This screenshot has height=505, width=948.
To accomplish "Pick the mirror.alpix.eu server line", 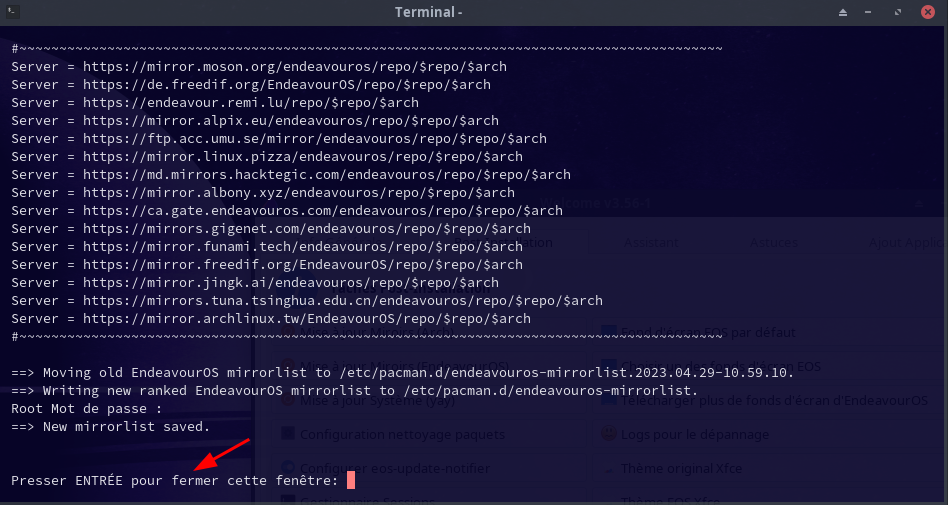I will [255, 121].
